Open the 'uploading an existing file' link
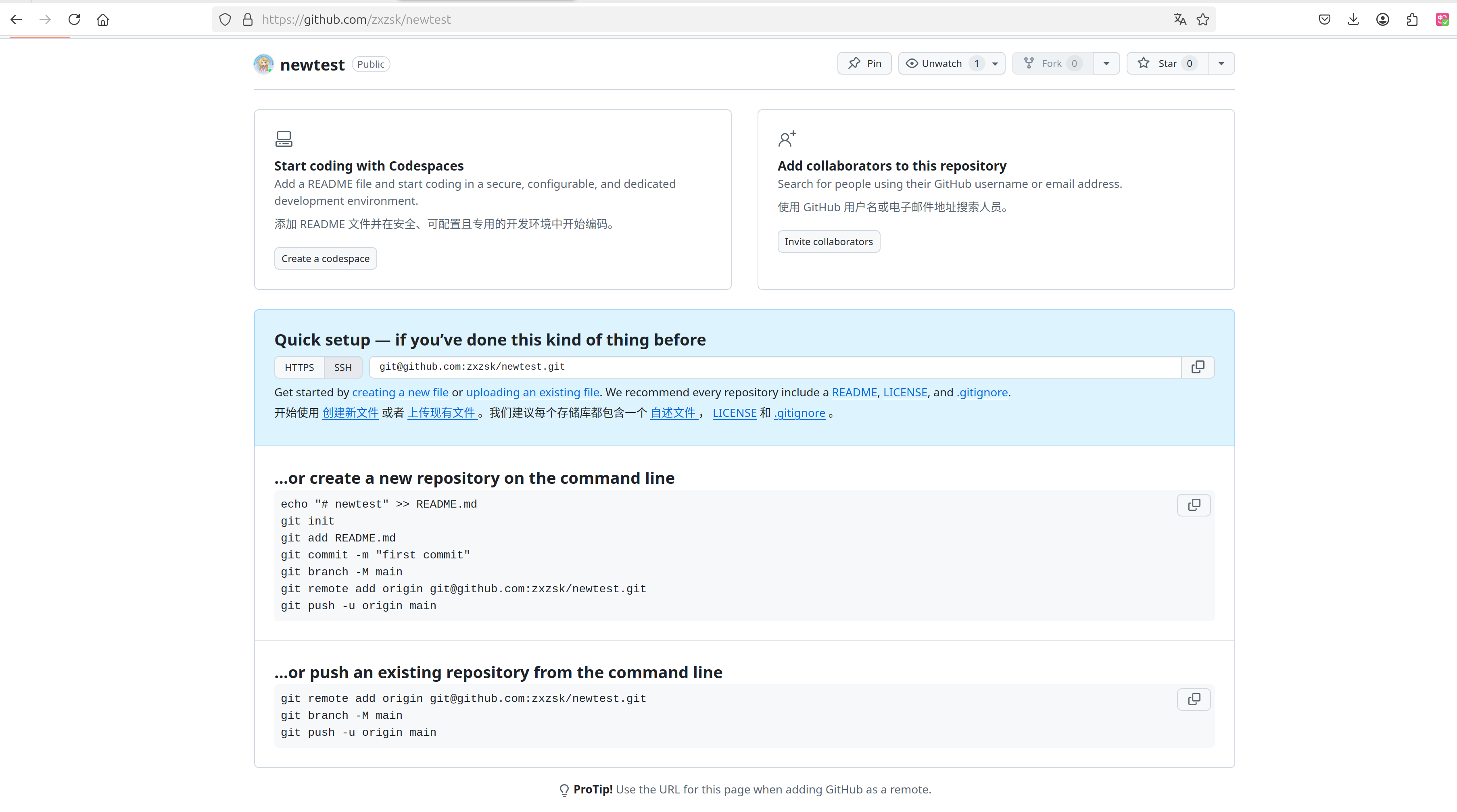The width and height of the screenshot is (1457, 812). pos(532,392)
